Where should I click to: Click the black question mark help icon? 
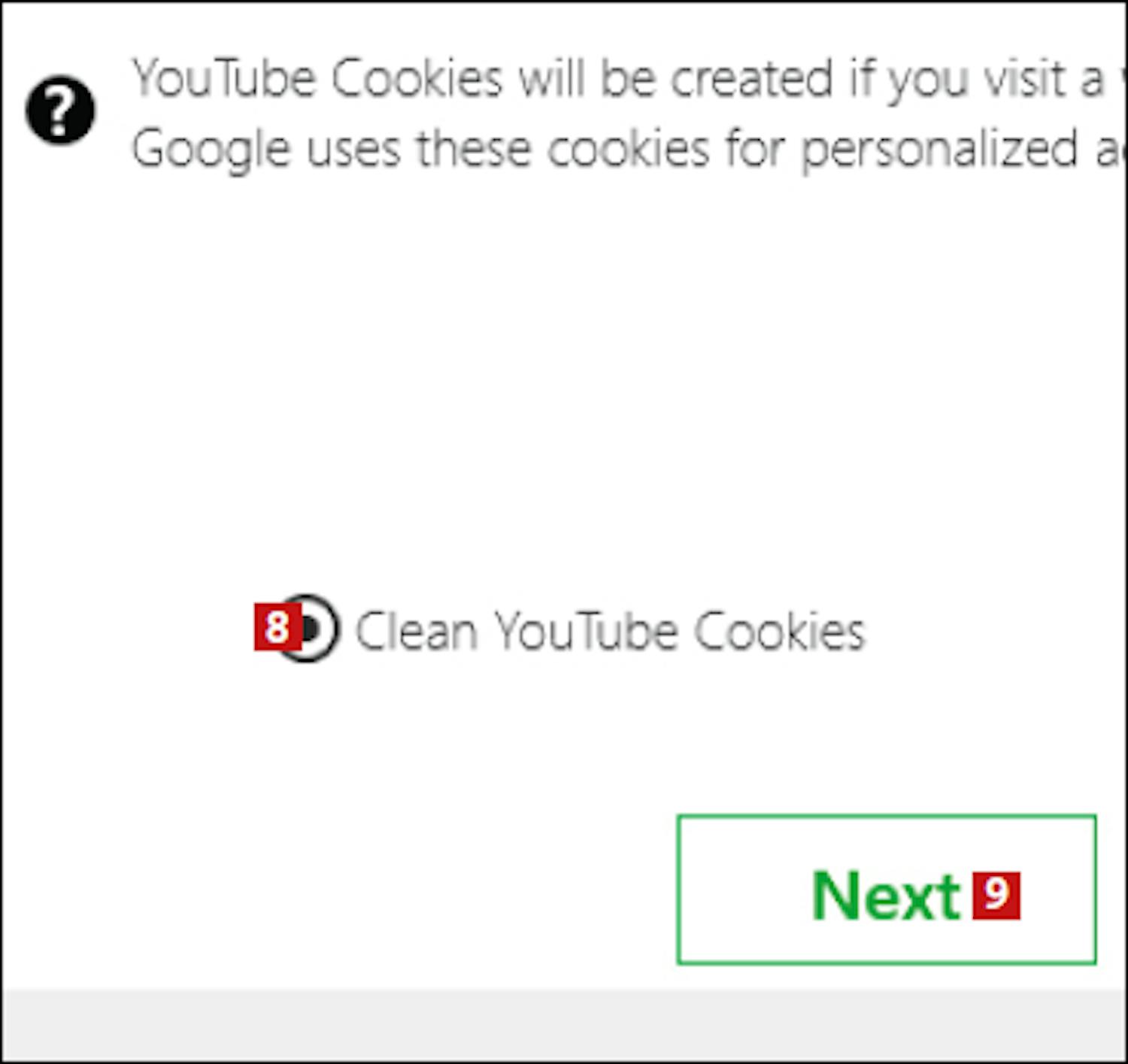pos(61,110)
